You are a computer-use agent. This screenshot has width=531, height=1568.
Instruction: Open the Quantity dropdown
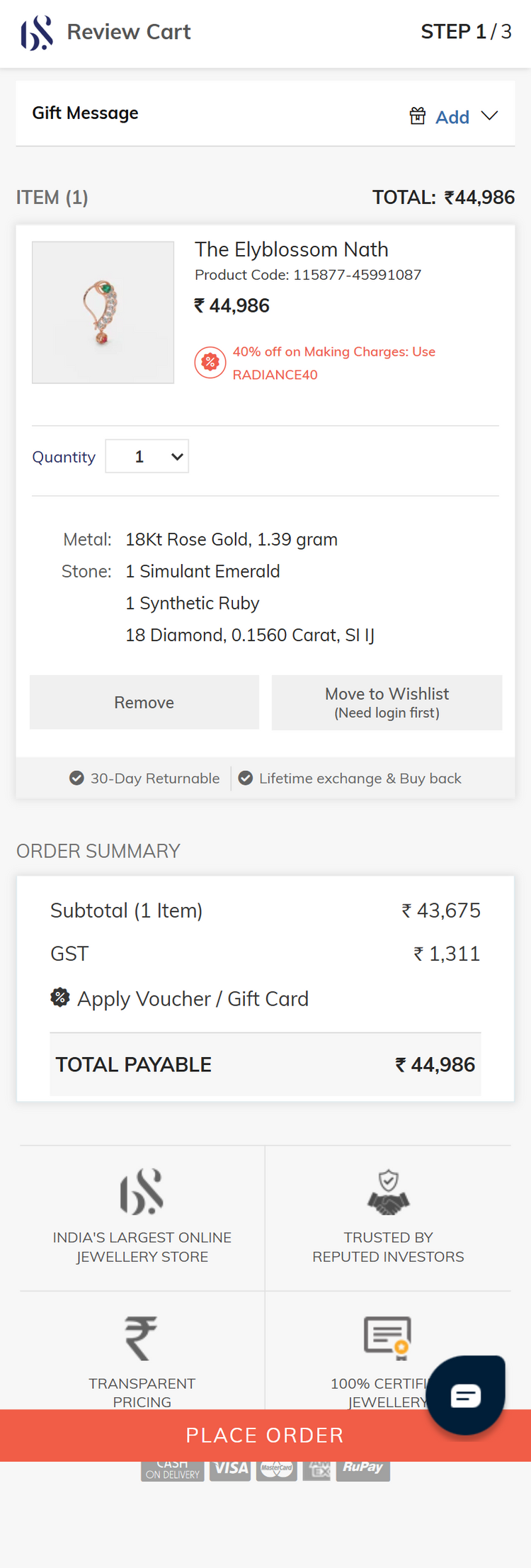click(x=147, y=456)
